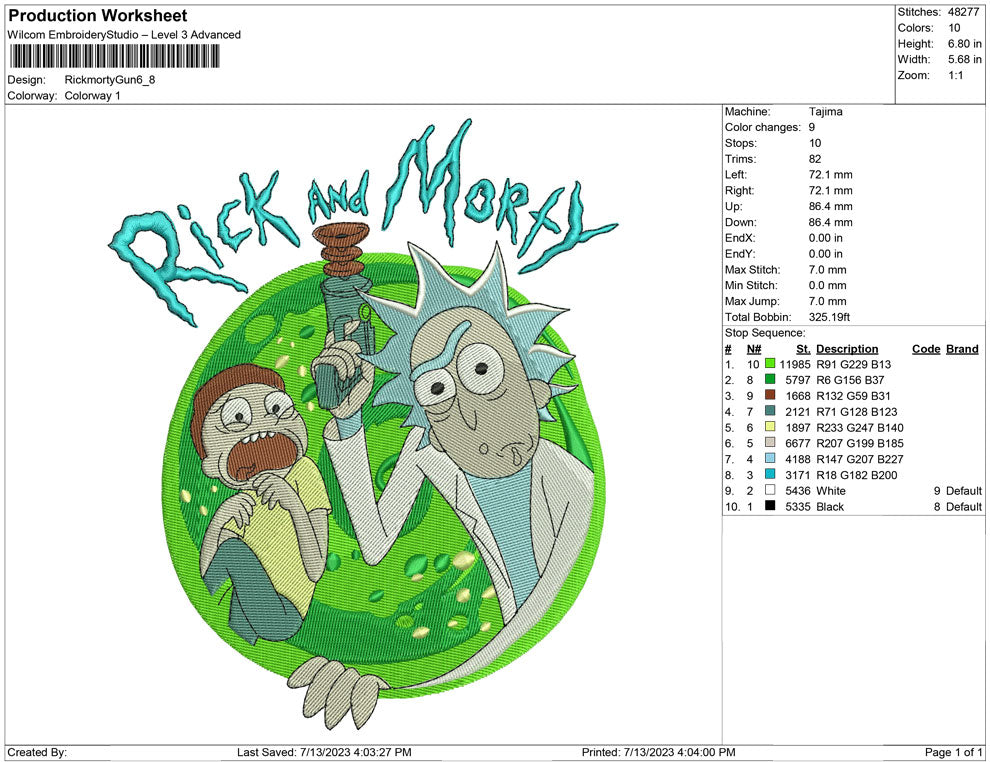Click the Stitches value 48277
Viewport: 990px width, 762px height.
click(x=963, y=12)
